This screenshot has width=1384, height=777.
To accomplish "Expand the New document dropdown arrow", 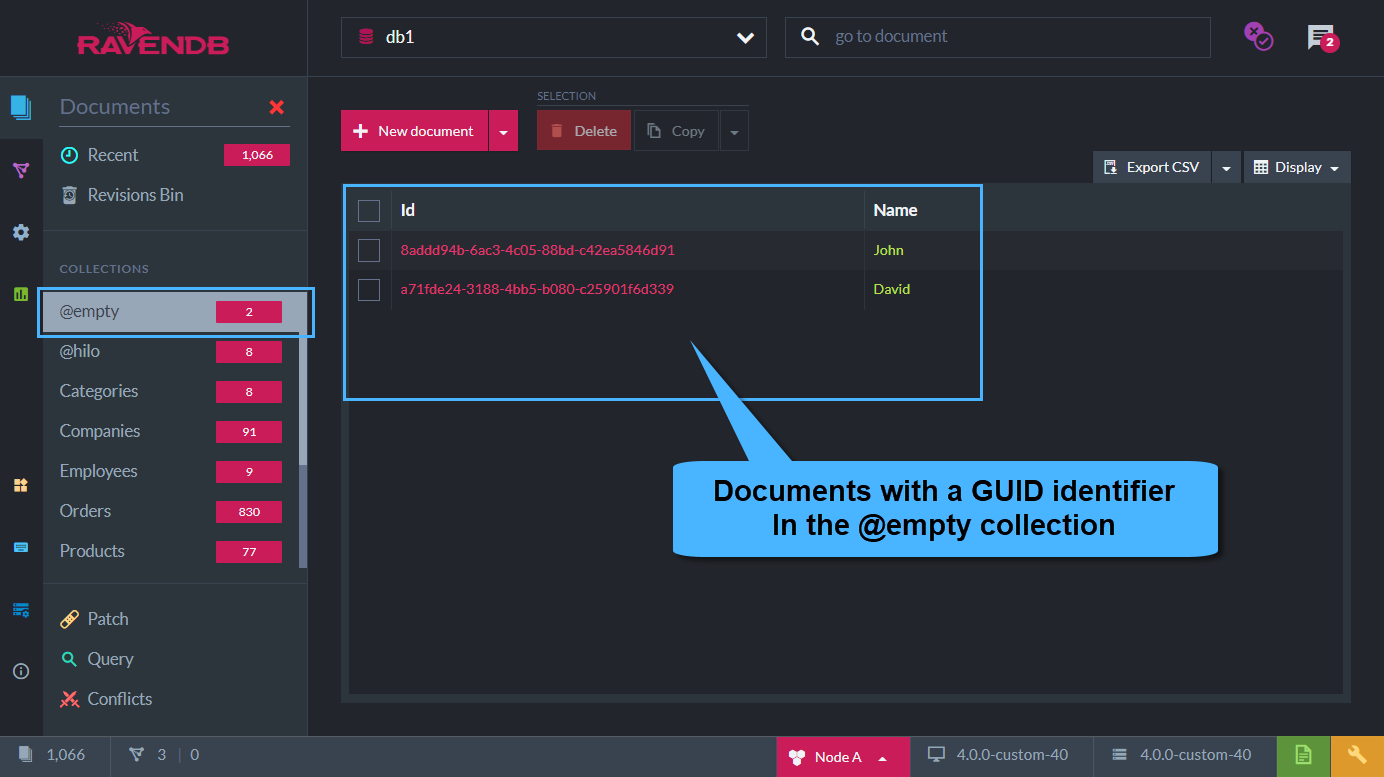I will [x=503, y=131].
